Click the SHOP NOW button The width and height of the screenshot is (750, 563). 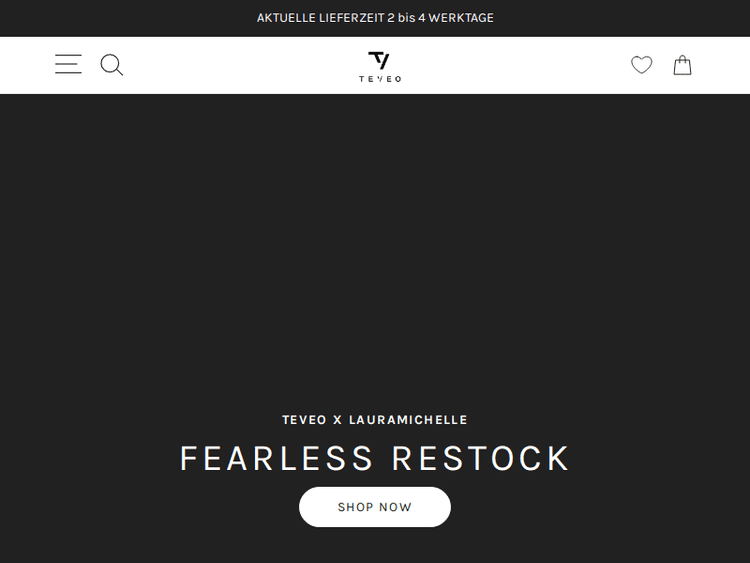tap(375, 507)
